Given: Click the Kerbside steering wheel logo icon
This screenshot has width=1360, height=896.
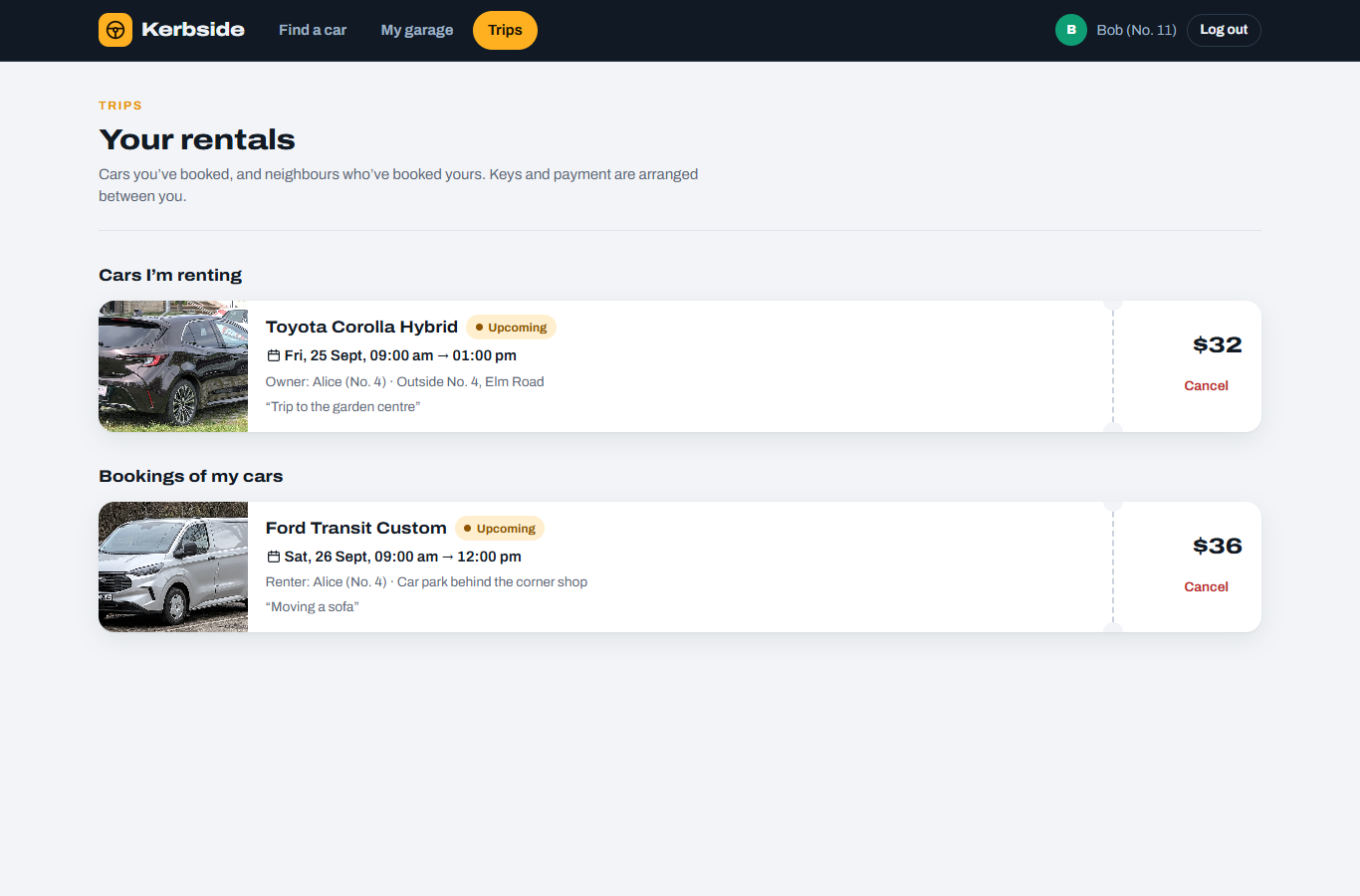Looking at the screenshot, I should pos(115,30).
